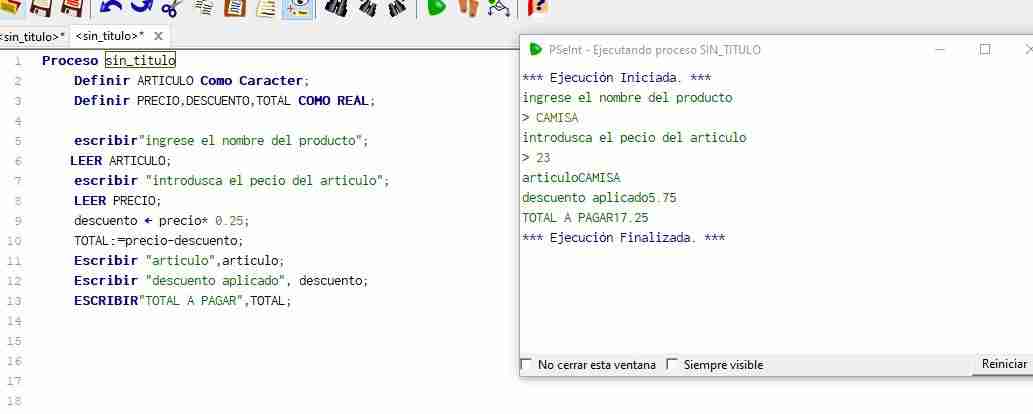The image size is (1033, 414).
Task: Undo the last edit
Action: (111, 7)
